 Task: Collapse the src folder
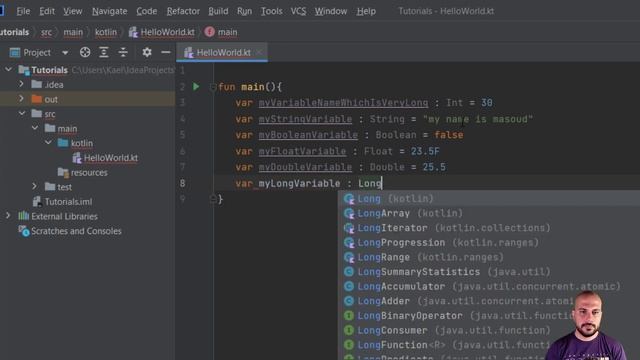click(21, 113)
